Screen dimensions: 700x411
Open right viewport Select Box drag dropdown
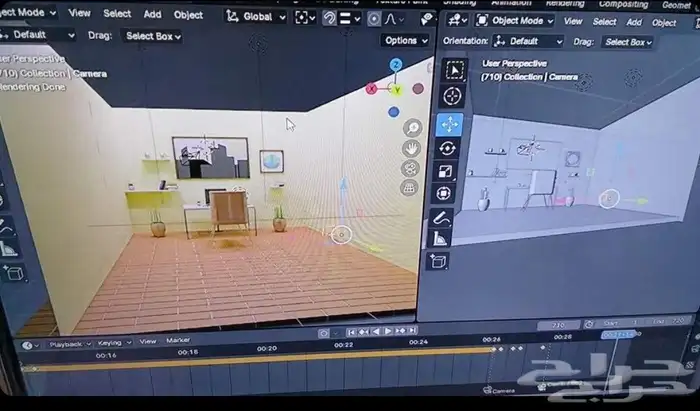coord(628,42)
